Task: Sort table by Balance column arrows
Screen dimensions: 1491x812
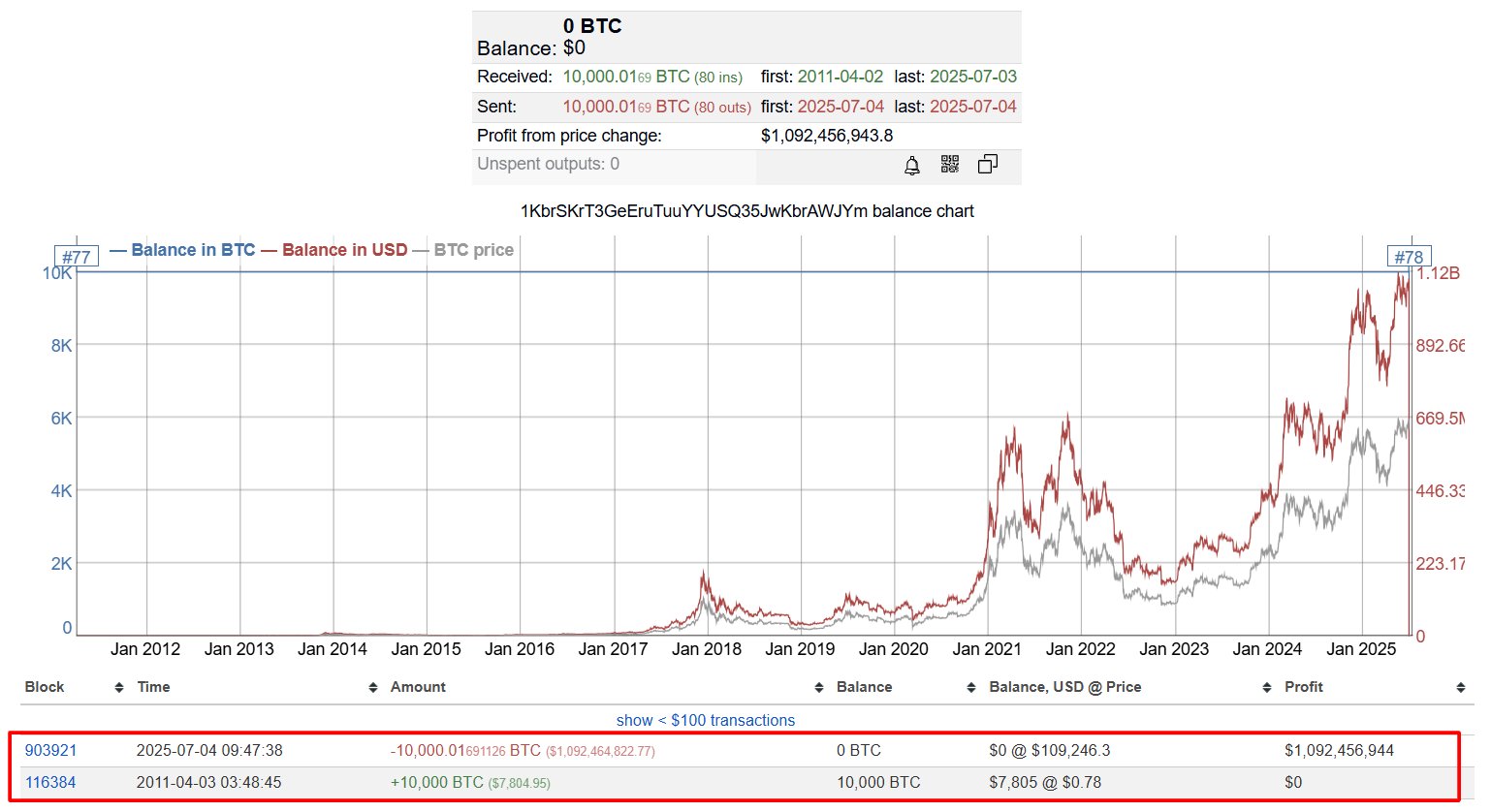Action: coord(971,687)
